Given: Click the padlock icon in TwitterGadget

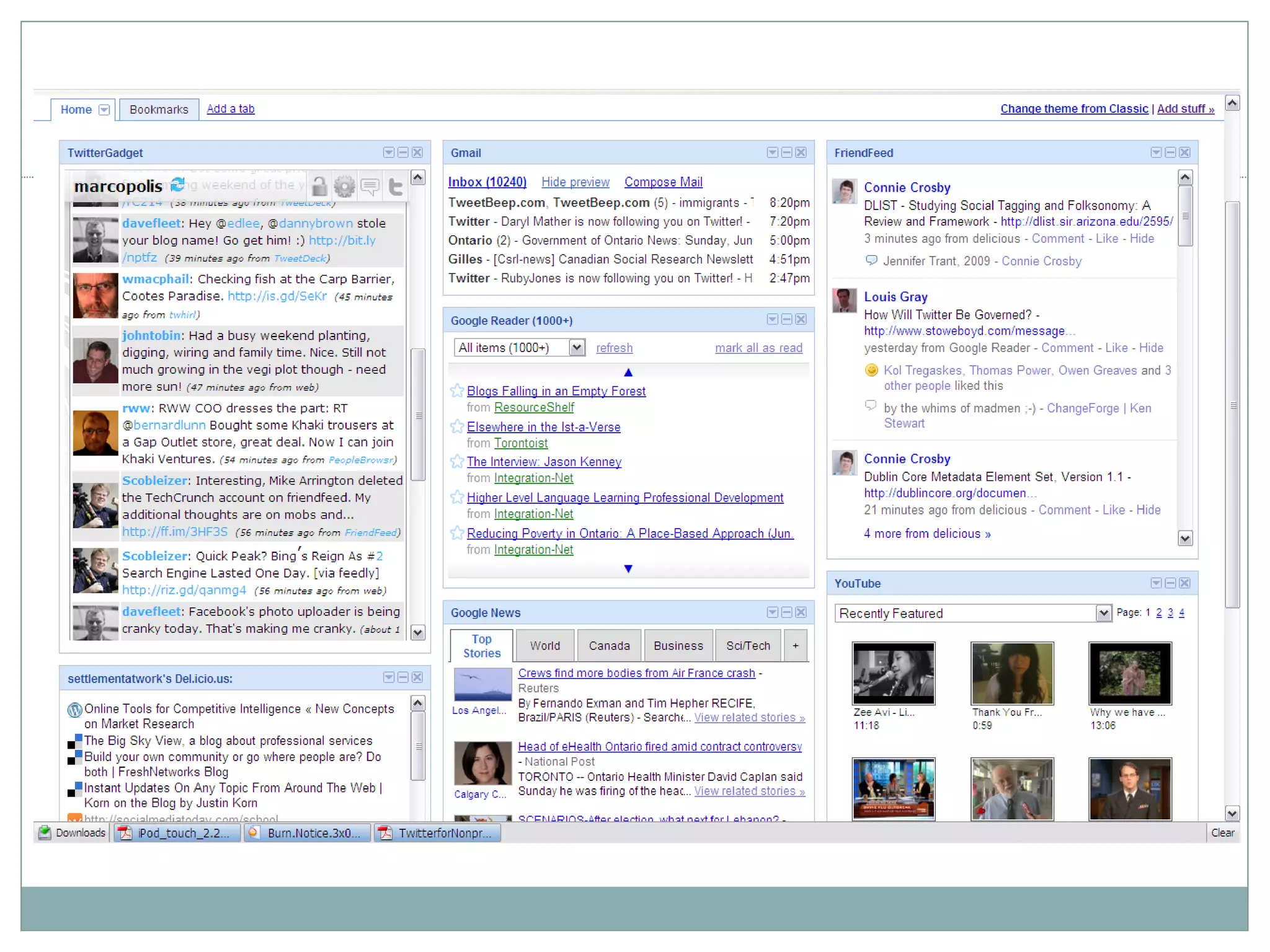Looking at the screenshot, I should [319, 186].
